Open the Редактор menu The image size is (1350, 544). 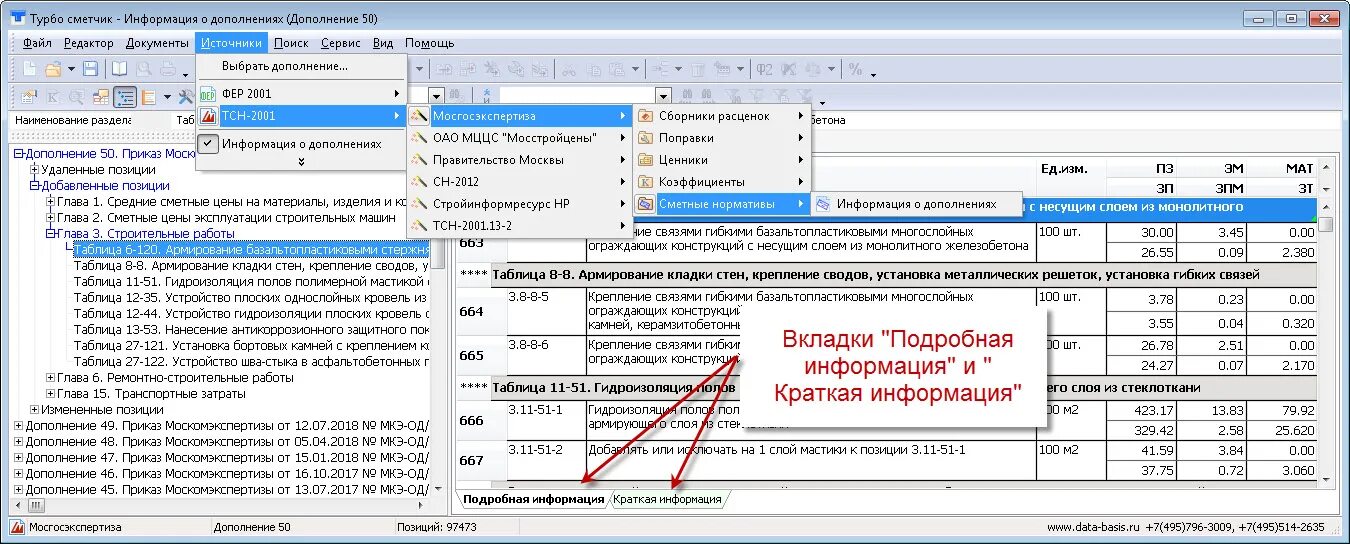click(x=89, y=43)
